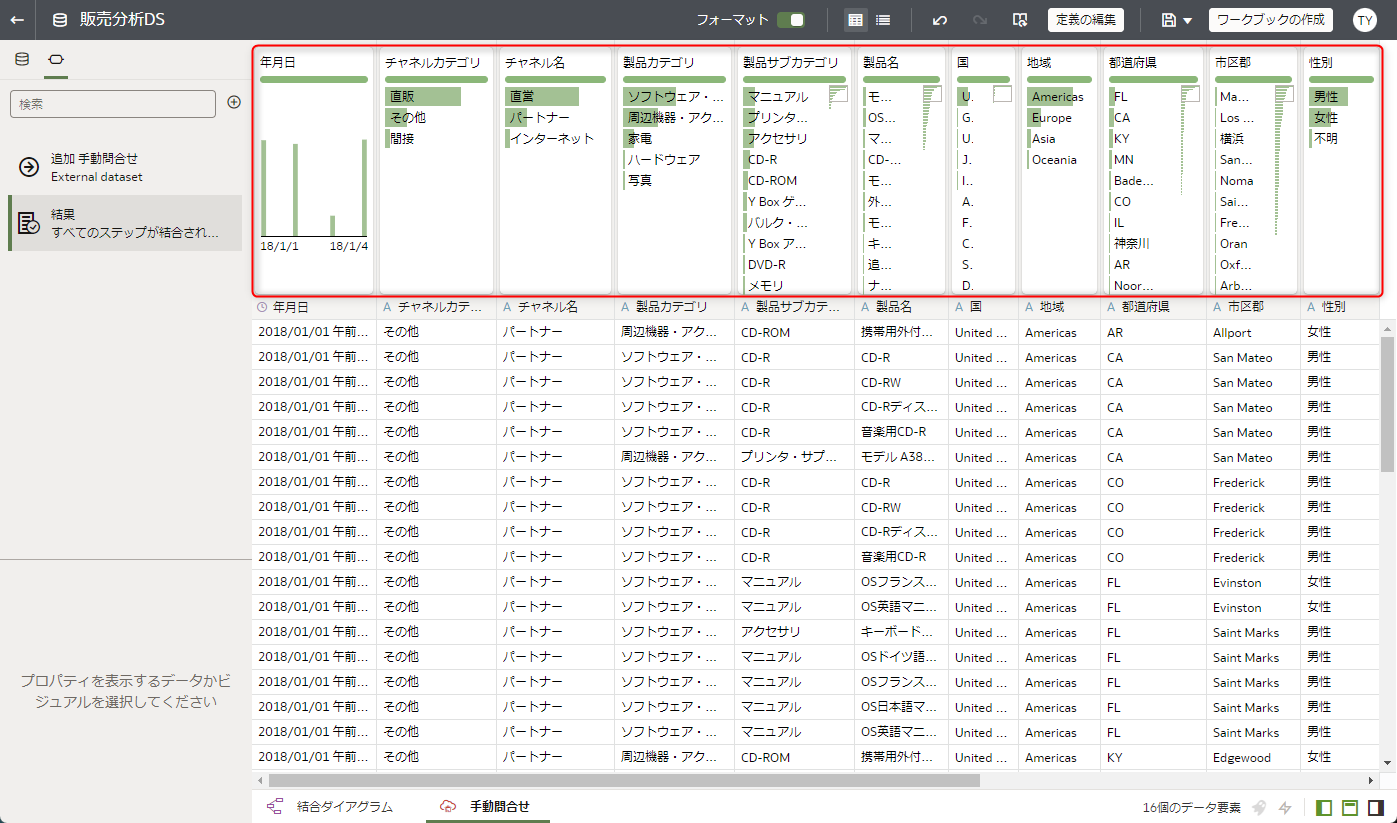Click the 追加 手動問合せ step icon
This screenshot has width=1397, height=823.
pyautogui.click(x=30, y=167)
